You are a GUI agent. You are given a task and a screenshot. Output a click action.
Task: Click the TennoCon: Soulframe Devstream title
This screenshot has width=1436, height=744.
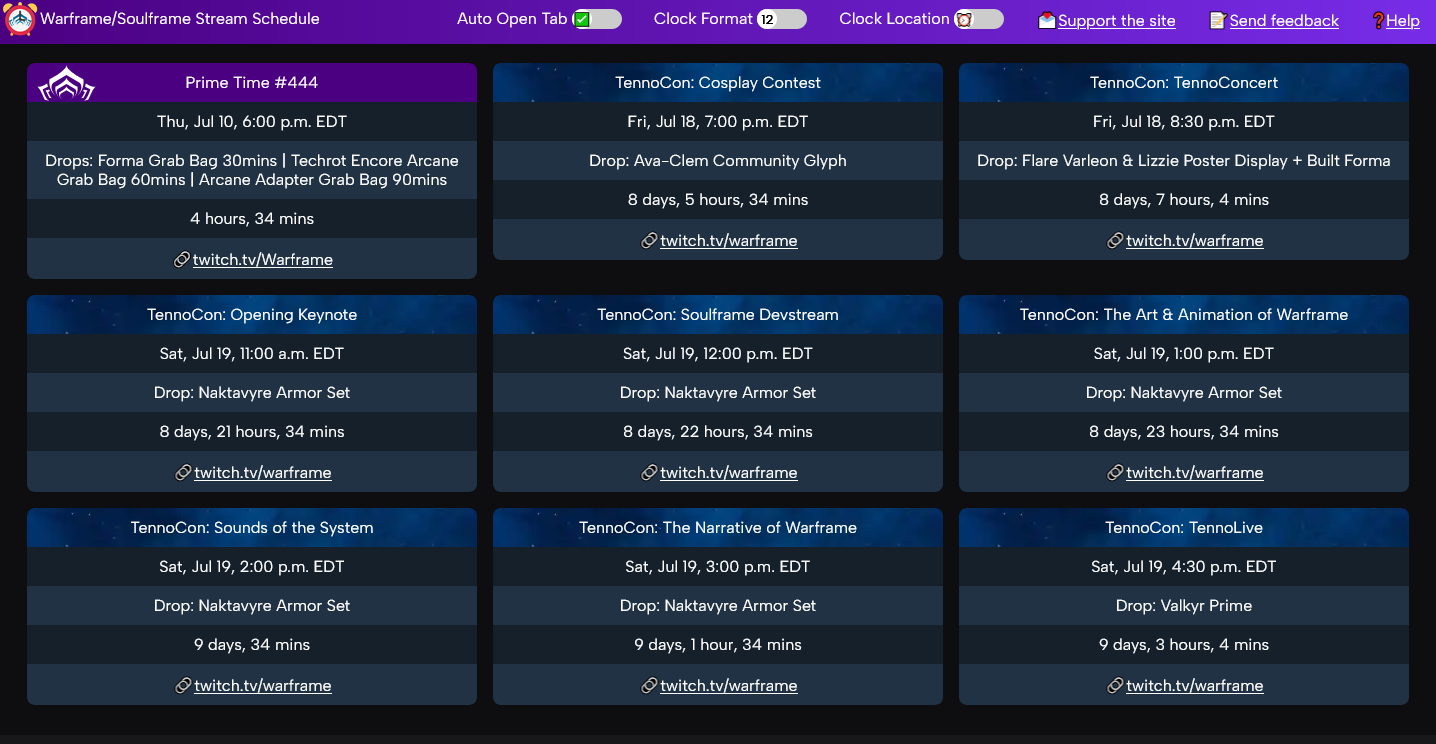718,314
